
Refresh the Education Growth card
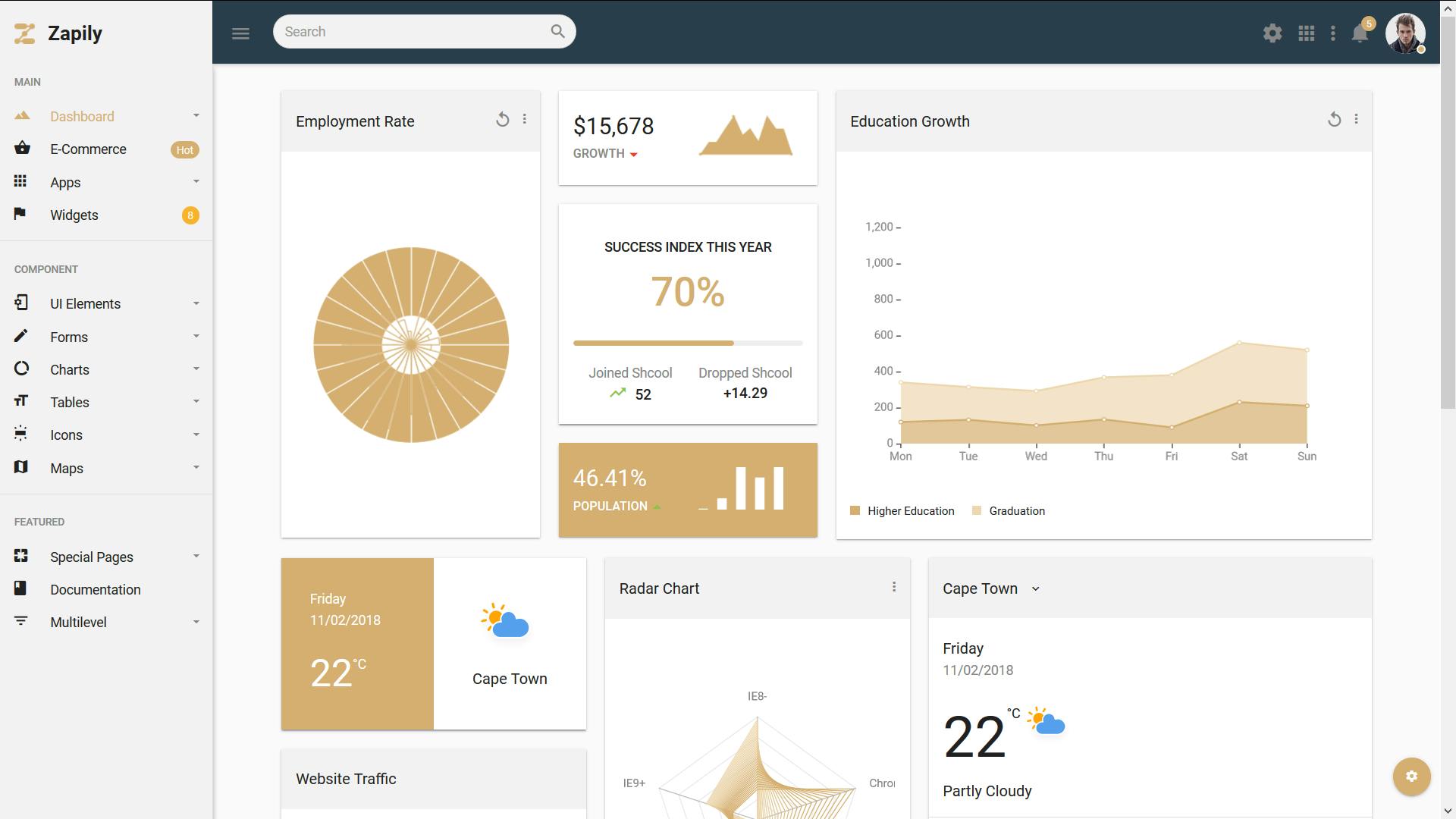coord(1334,120)
